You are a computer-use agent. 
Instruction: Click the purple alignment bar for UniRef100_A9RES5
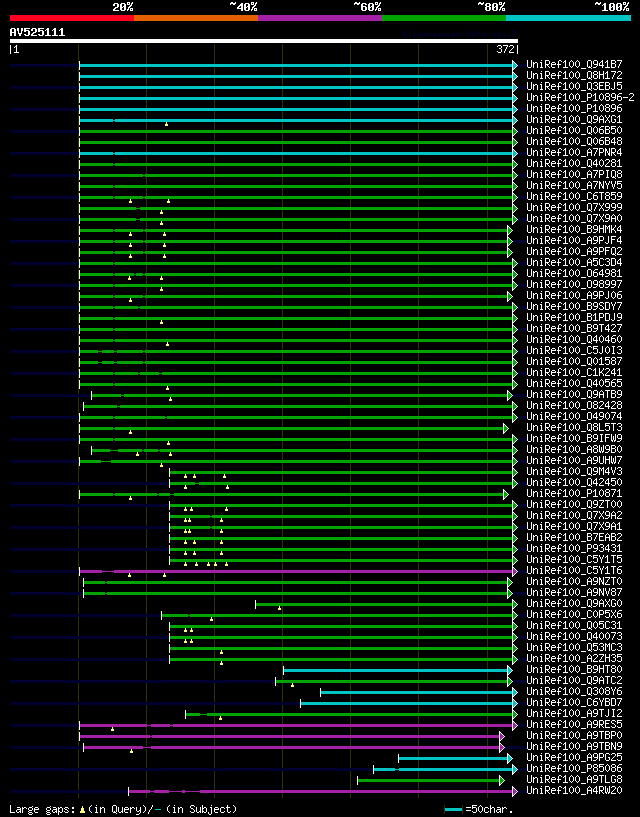[298, 725]
